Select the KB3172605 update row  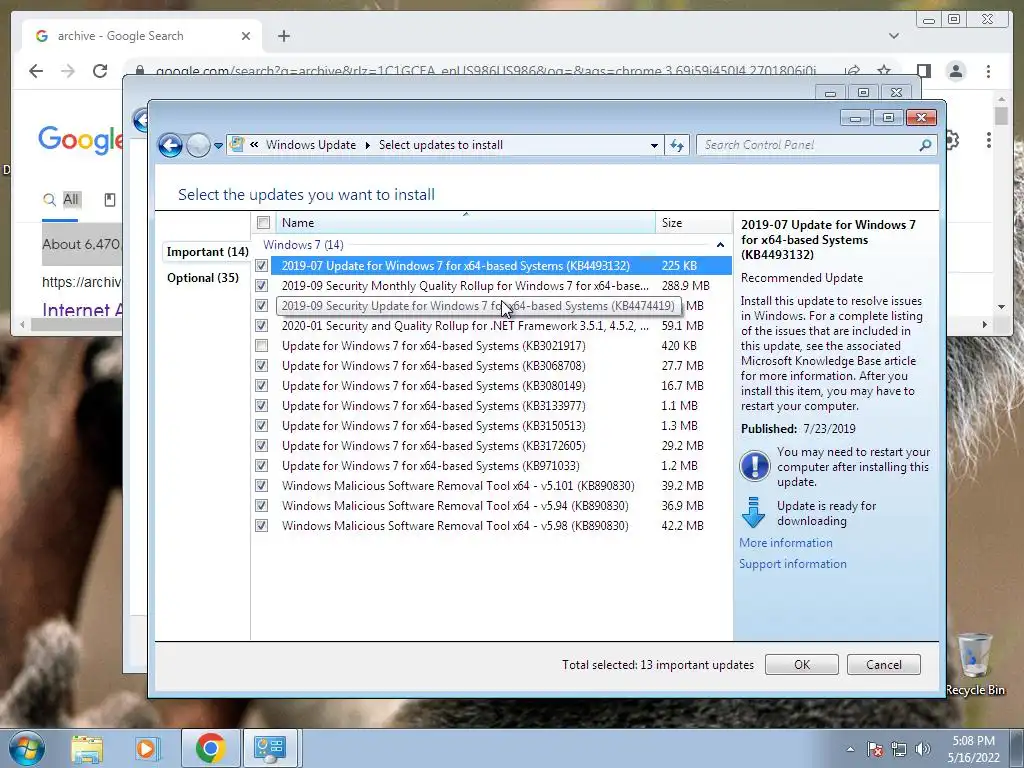(492, 446)
